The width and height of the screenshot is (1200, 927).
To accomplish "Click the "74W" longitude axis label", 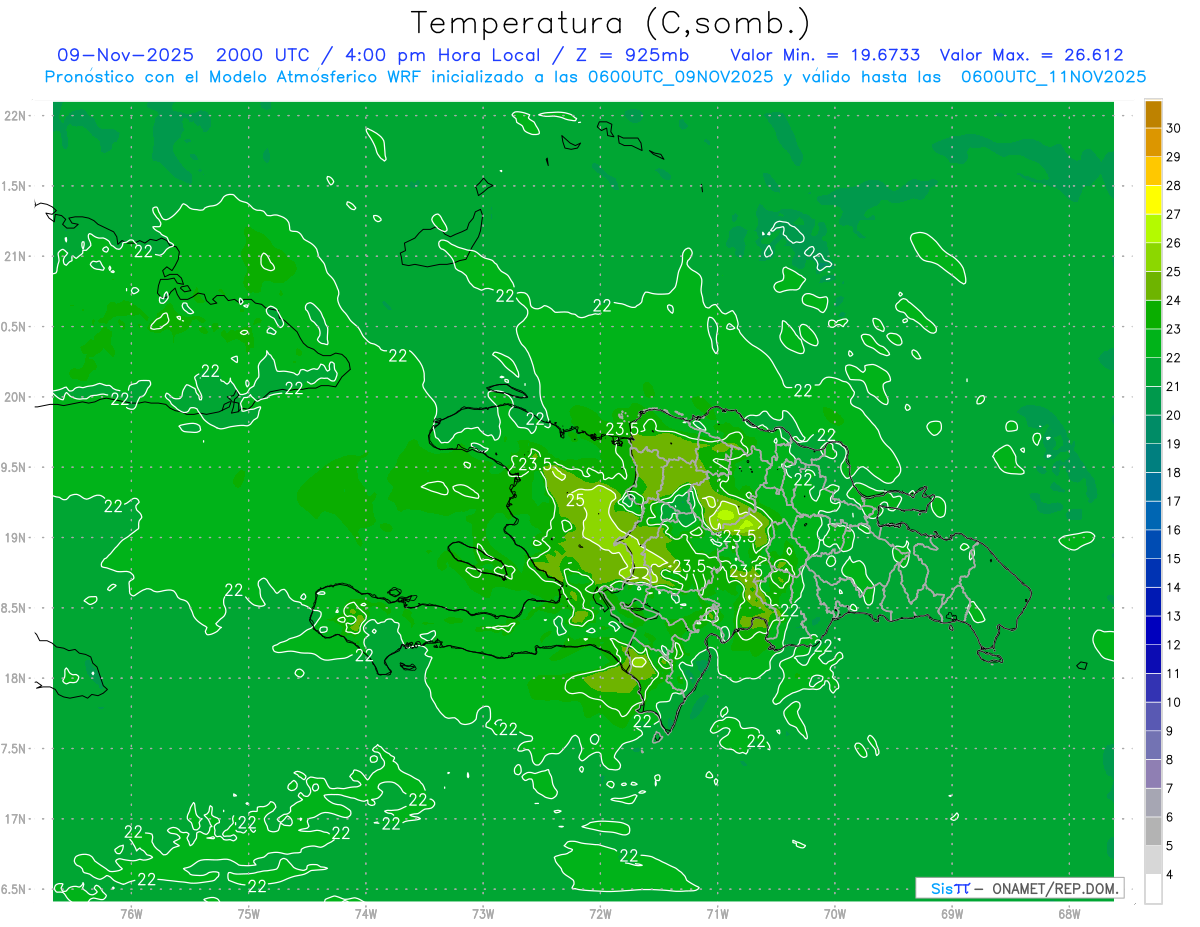I will (x=366, y=914).
